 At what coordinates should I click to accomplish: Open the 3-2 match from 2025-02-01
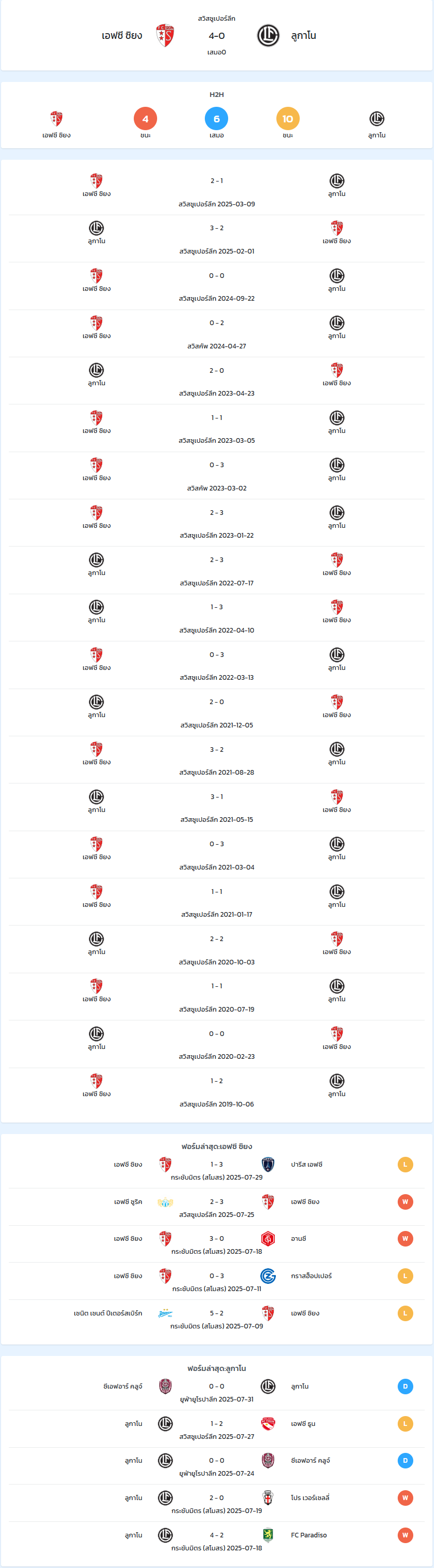[217, 239]
